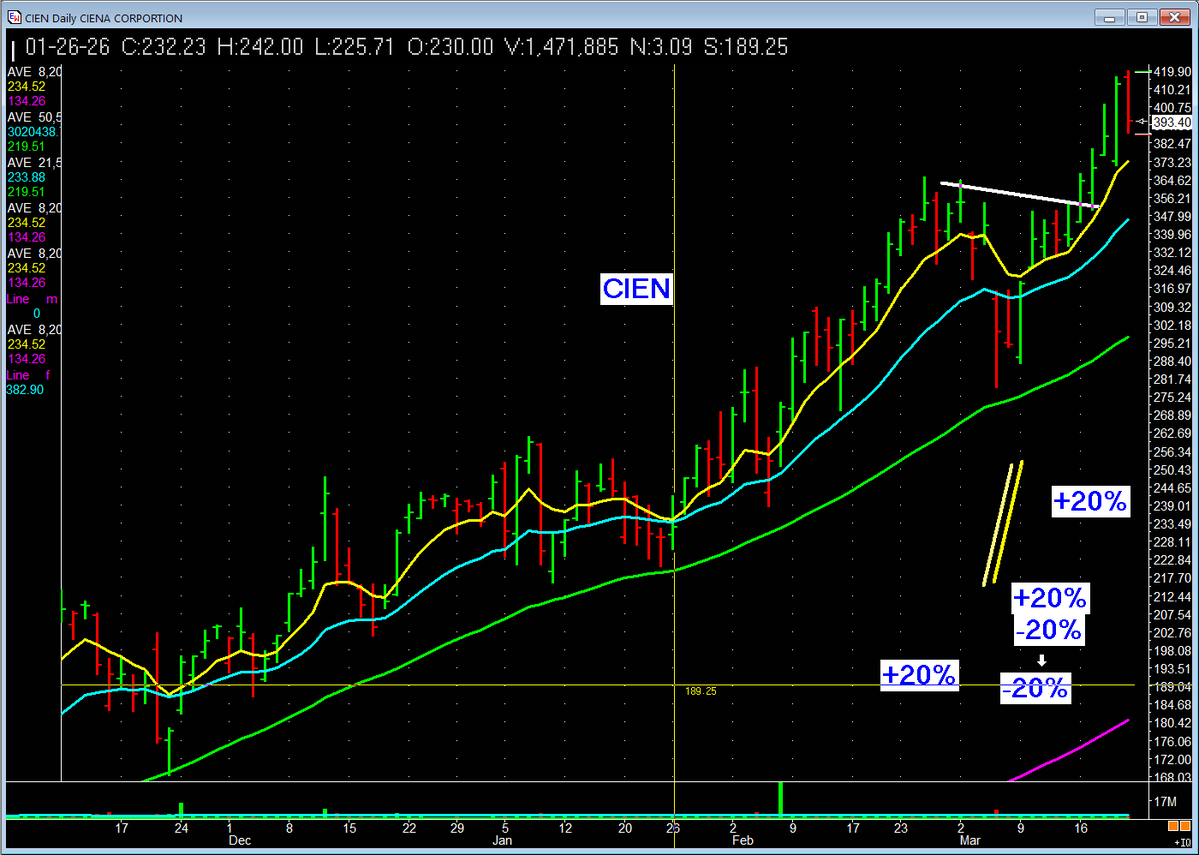The height and width of the screenshot is (855, 1199).
Task: Close the CIEN Daily chart window
Action: [x=1175, y=17]
